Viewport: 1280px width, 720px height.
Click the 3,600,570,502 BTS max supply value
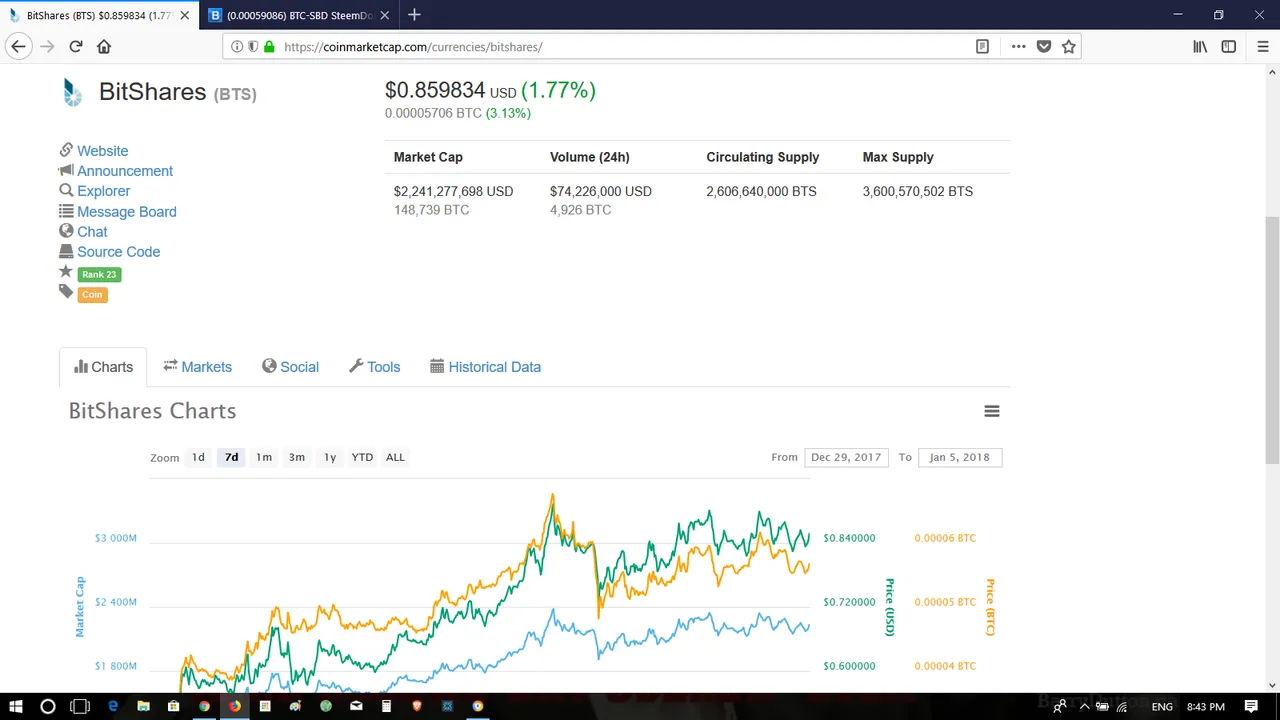coord(917,191)
